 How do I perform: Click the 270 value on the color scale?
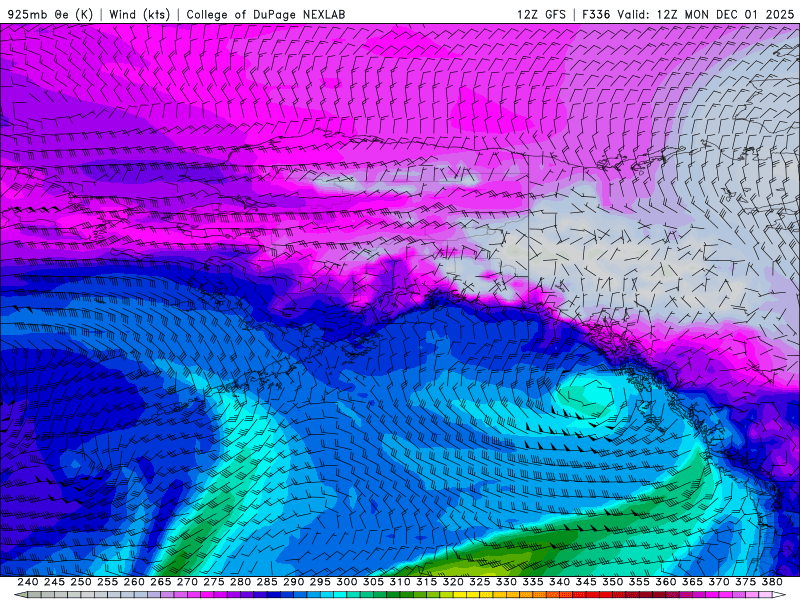(187, 582)
